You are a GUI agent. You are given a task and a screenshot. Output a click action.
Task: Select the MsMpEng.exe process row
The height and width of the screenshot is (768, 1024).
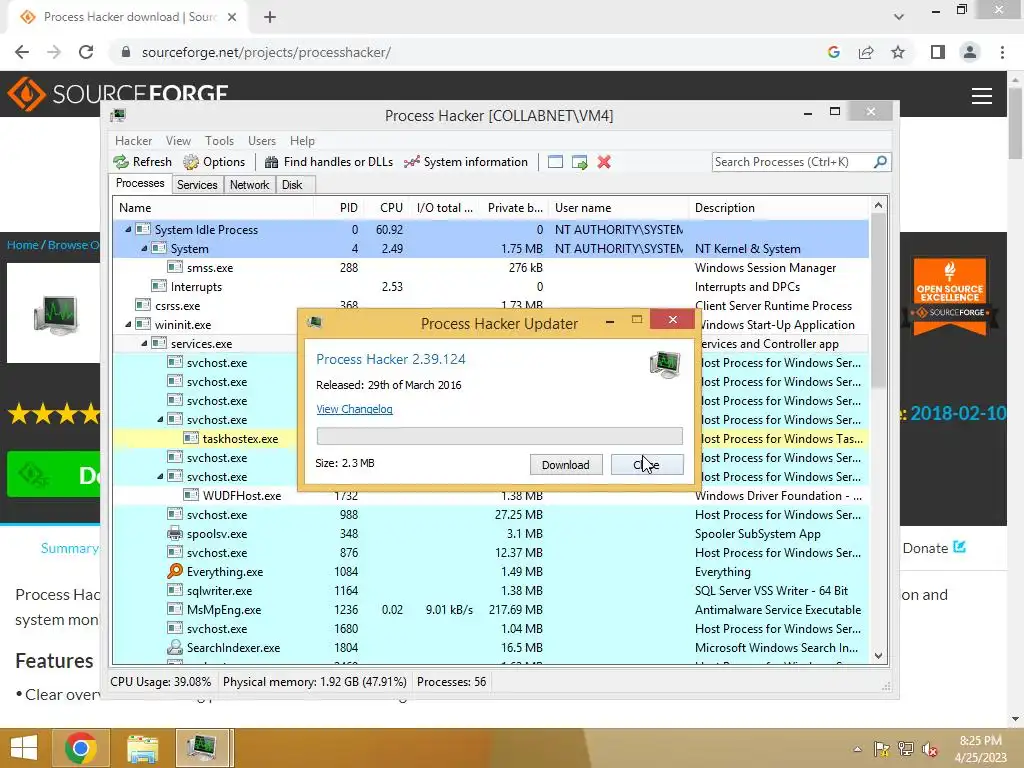point(491,609)
